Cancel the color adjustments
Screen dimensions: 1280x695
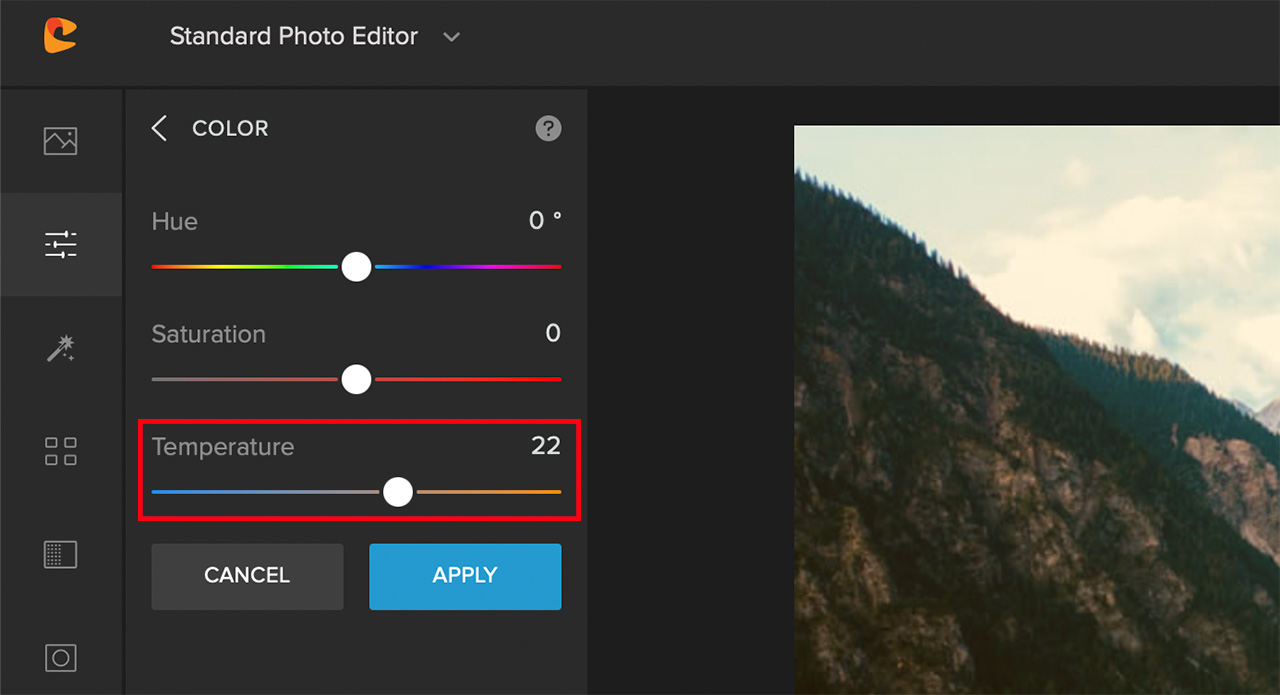[246, 576]
